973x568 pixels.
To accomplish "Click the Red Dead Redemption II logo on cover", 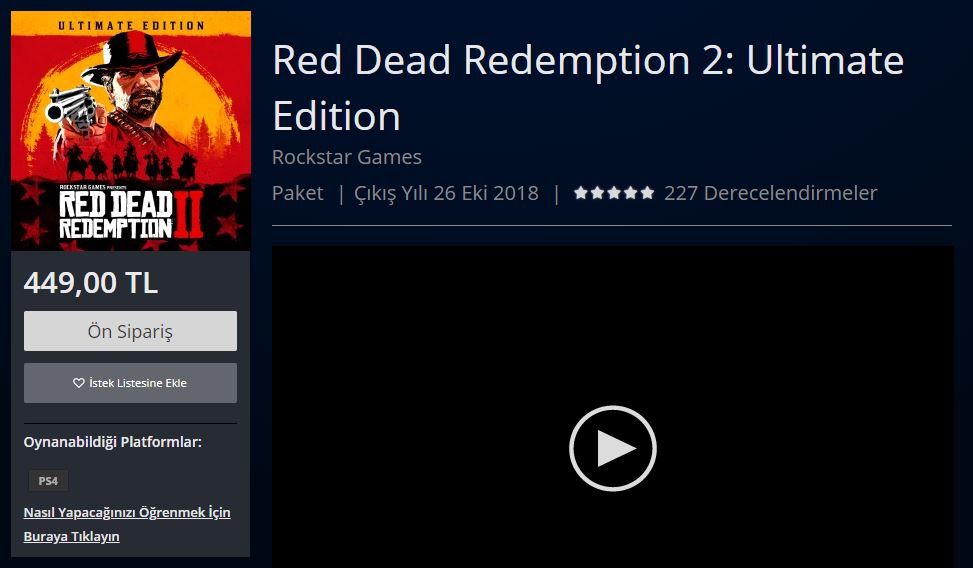I will click(131, 212).
